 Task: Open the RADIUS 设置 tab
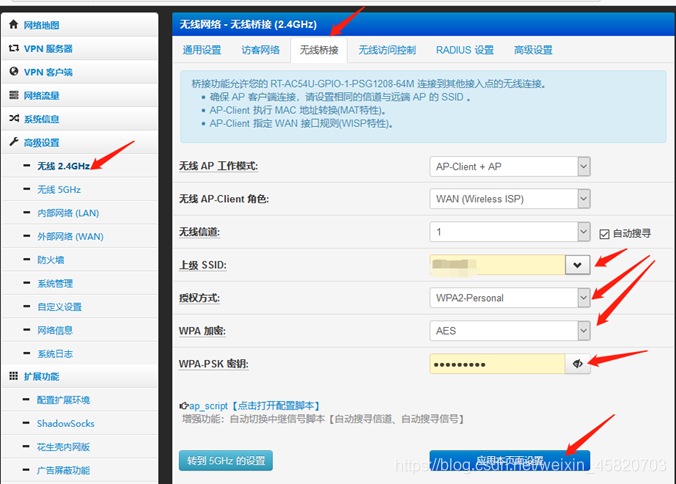tap(465, 50)
